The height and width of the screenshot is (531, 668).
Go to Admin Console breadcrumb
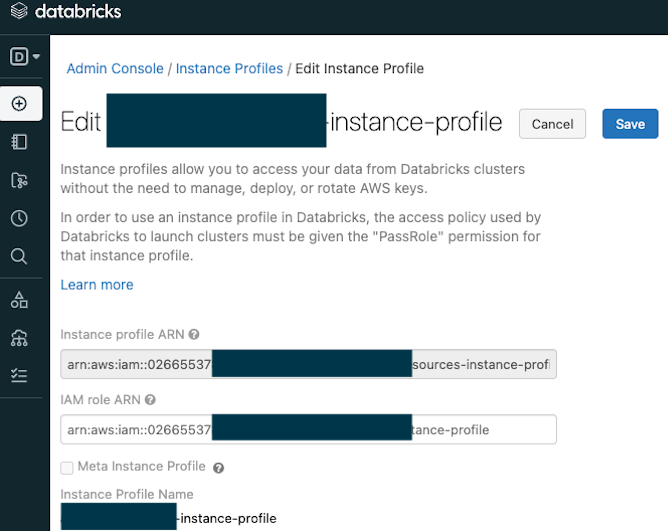pyautogui.click(x=115, y=68)
